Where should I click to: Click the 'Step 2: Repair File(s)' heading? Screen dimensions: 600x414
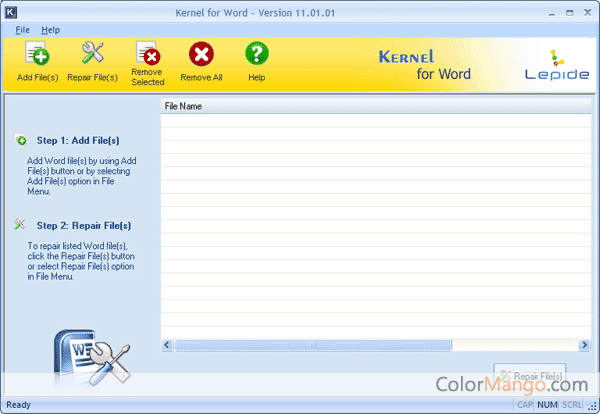click(84, 225)
